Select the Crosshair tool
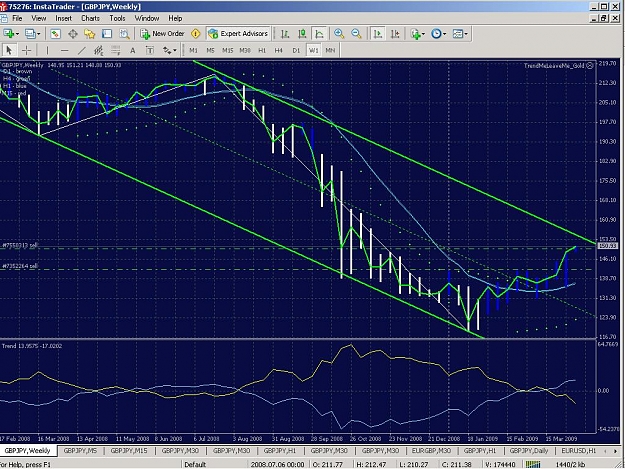Screen dimensions: 625x469 pyautogui.click(x=26, y=50)
